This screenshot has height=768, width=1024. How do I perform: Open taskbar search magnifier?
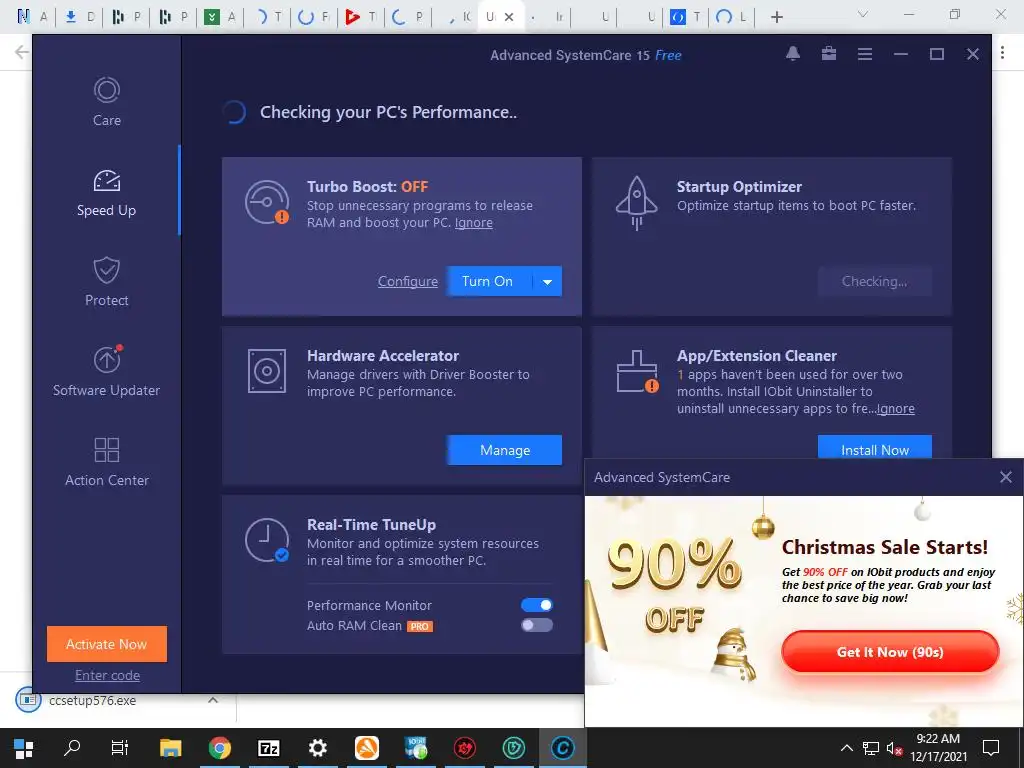pyautogui.click(x=72, y=747)
